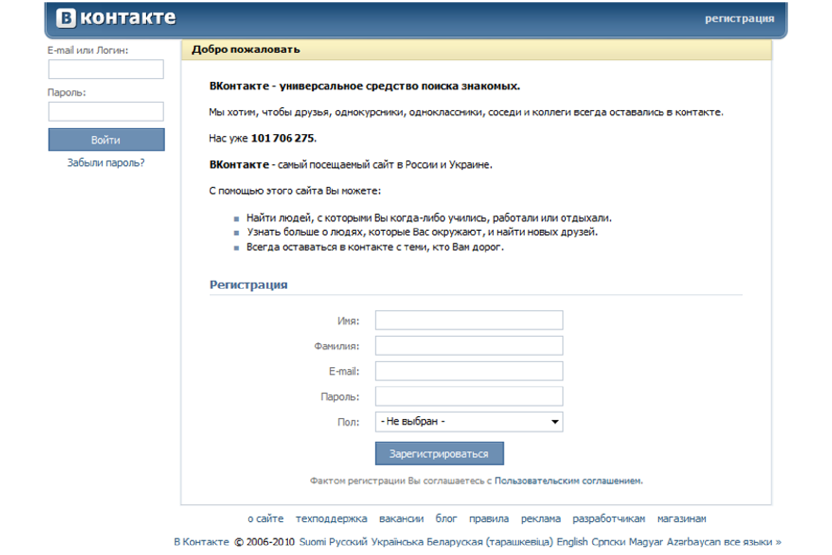
Task: Open the Пол dropdown
Action: [x=469, y=422]
